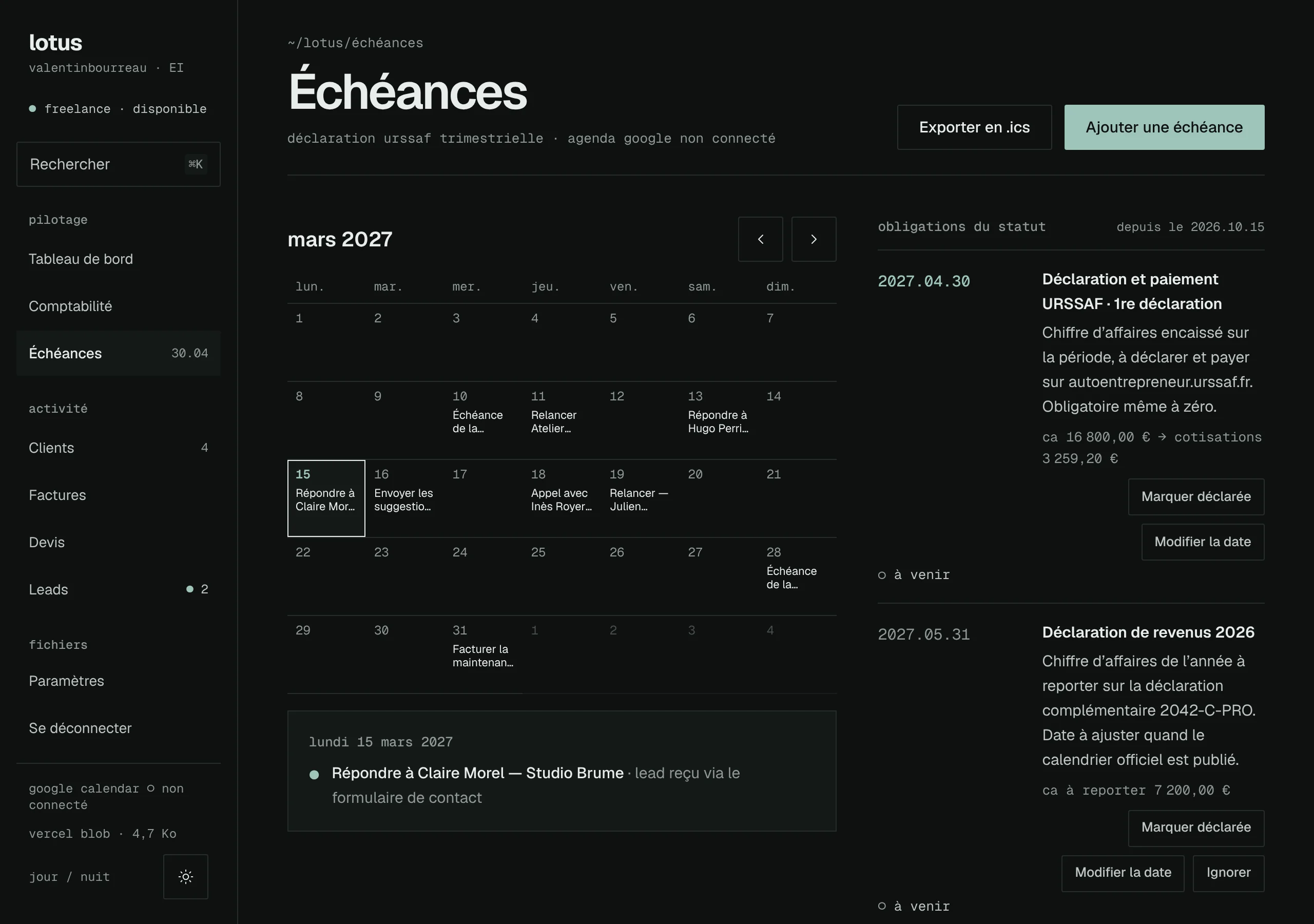Click the Rechercher search field
The image size is (1314, 924).
point(119,164)
